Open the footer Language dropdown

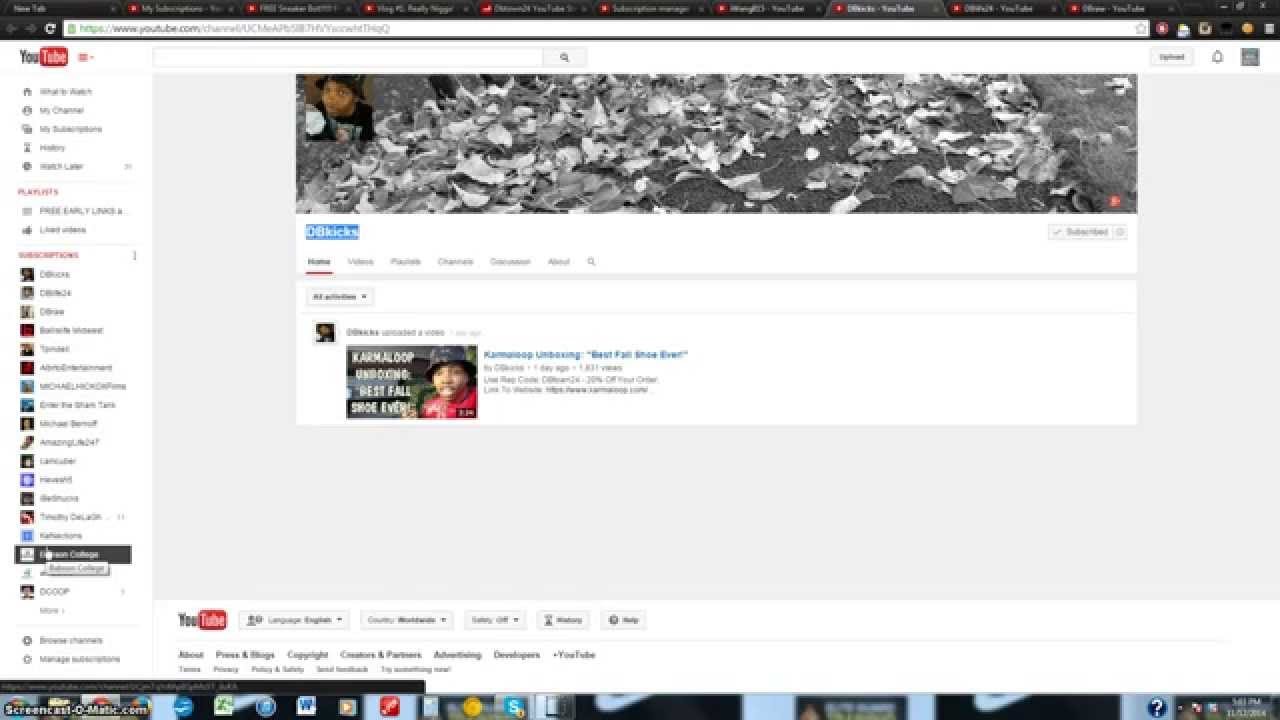294,620
